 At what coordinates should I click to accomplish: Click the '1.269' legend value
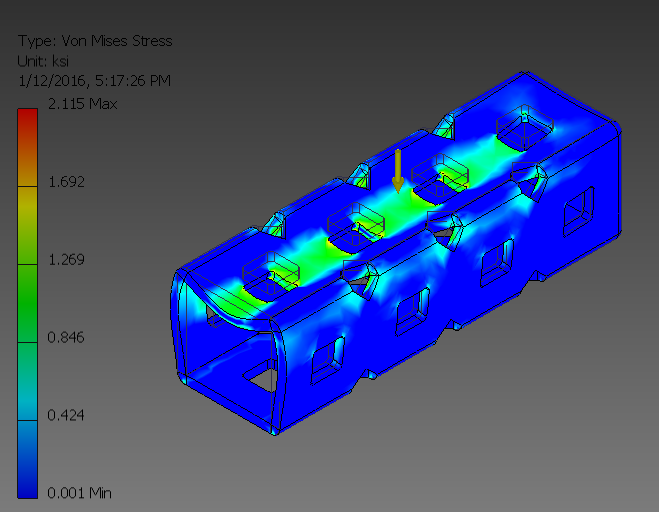[66, 260]
